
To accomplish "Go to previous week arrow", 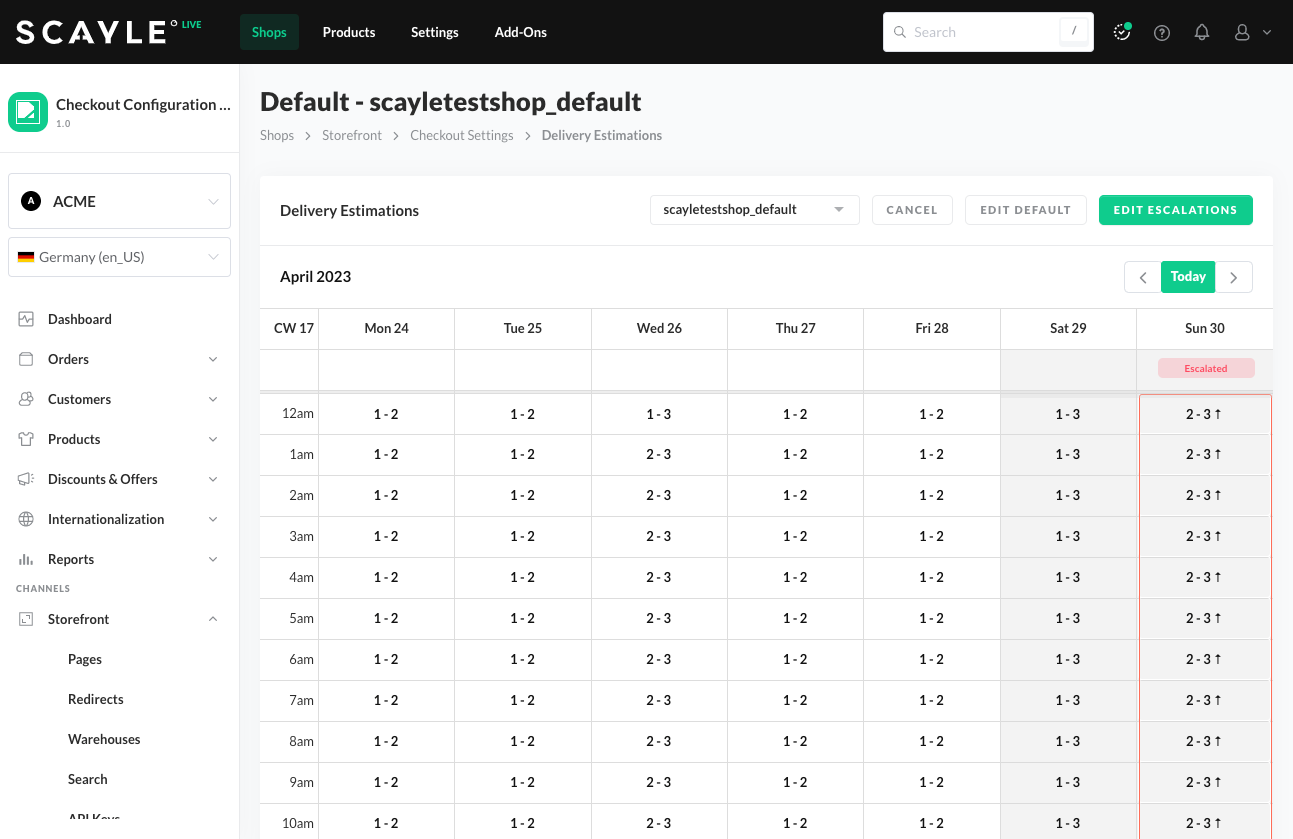I will pos(1142,277).
